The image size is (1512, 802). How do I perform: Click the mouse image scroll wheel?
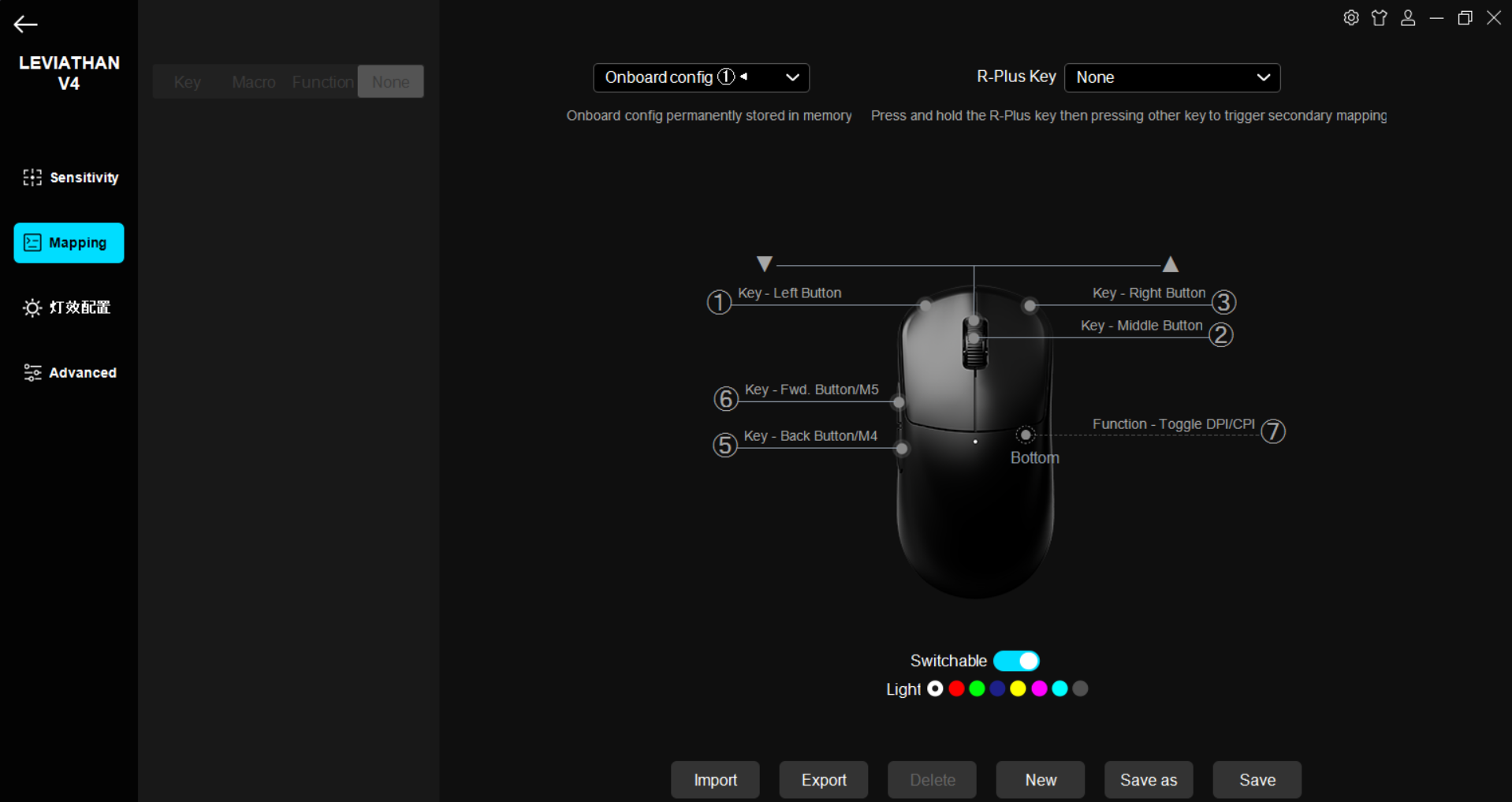click(975, 343)
